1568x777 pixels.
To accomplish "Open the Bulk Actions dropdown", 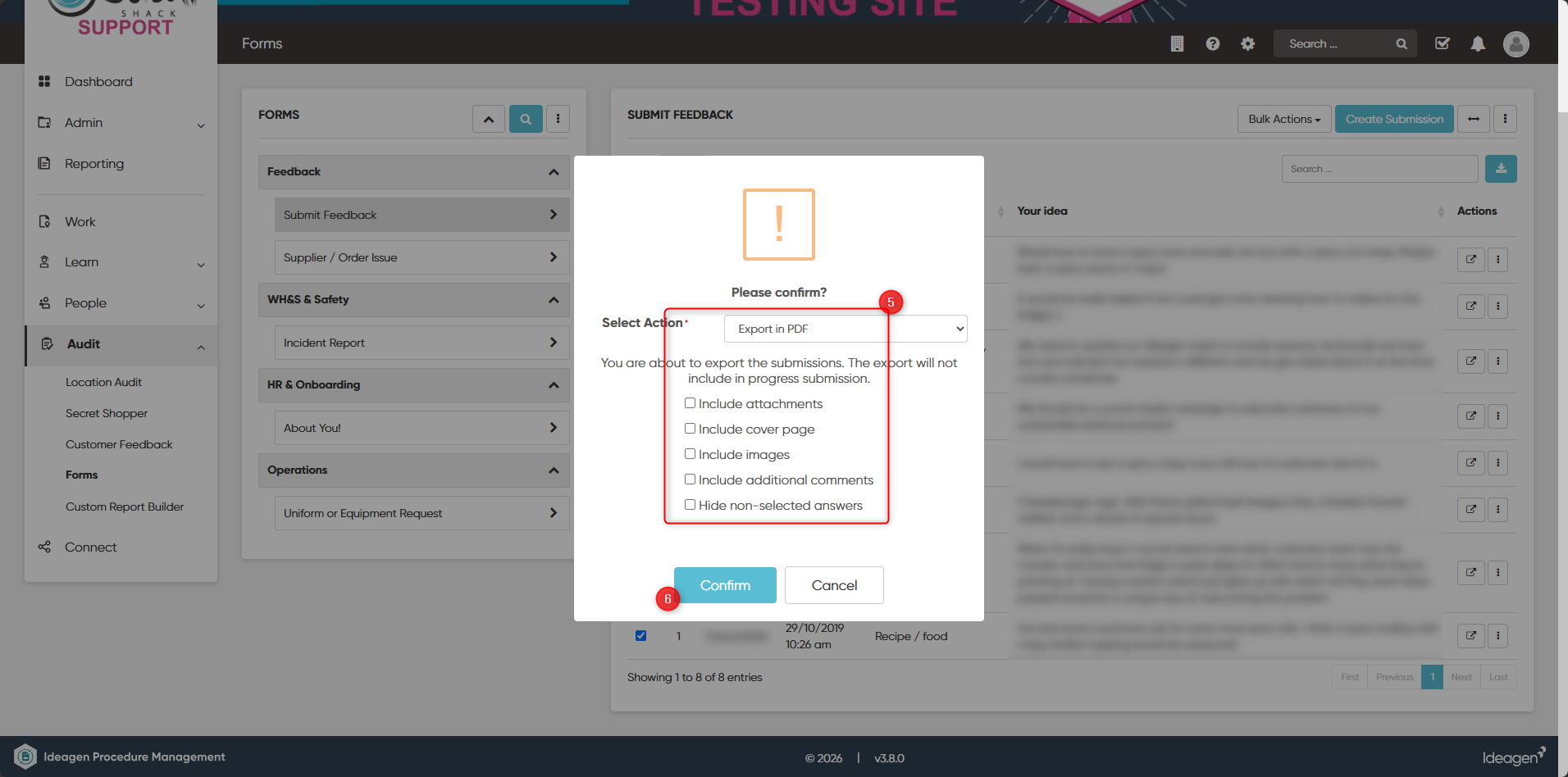I will coord(1284,119).
